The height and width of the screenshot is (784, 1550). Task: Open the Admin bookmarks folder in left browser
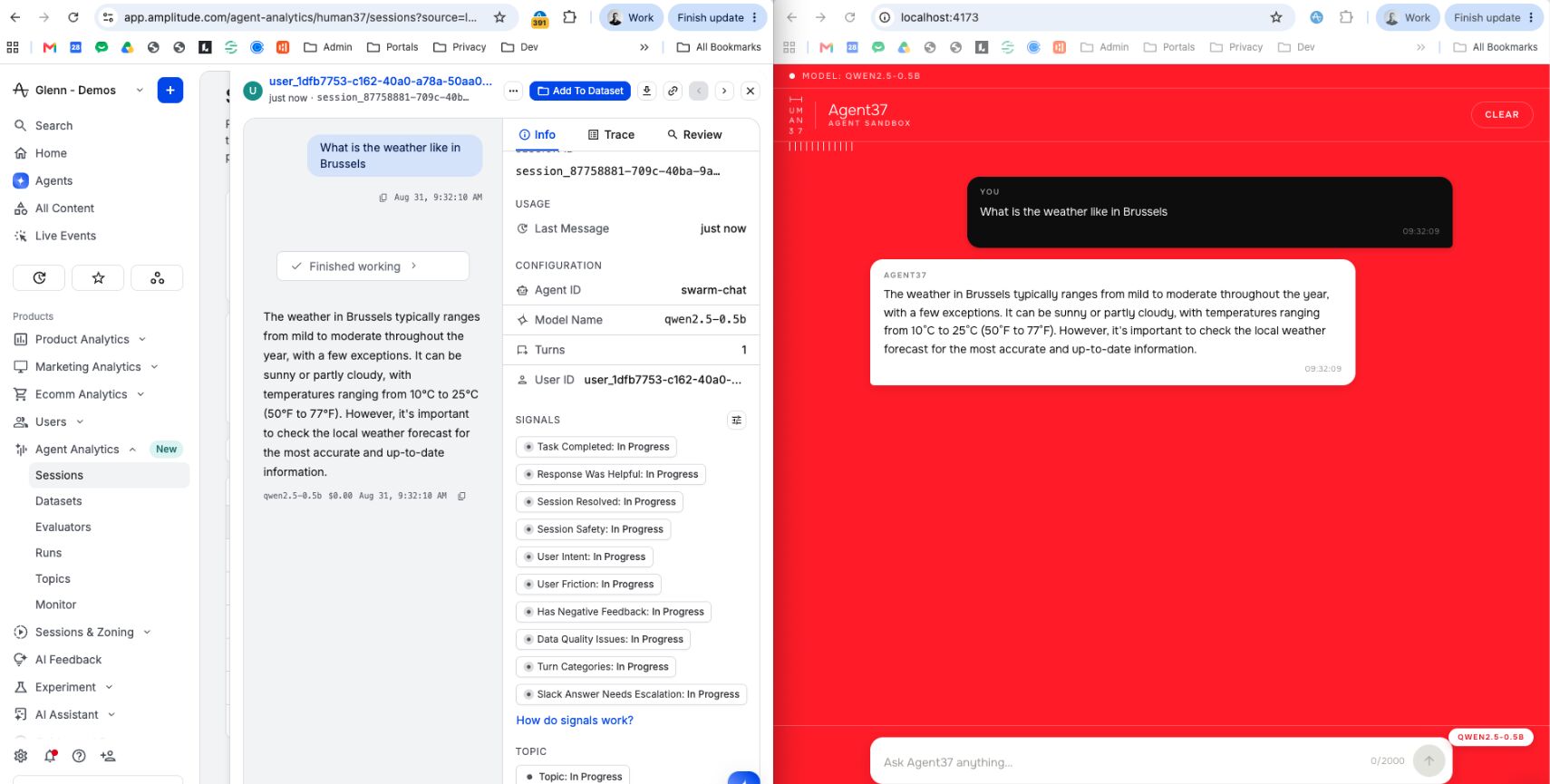(328, 47)
